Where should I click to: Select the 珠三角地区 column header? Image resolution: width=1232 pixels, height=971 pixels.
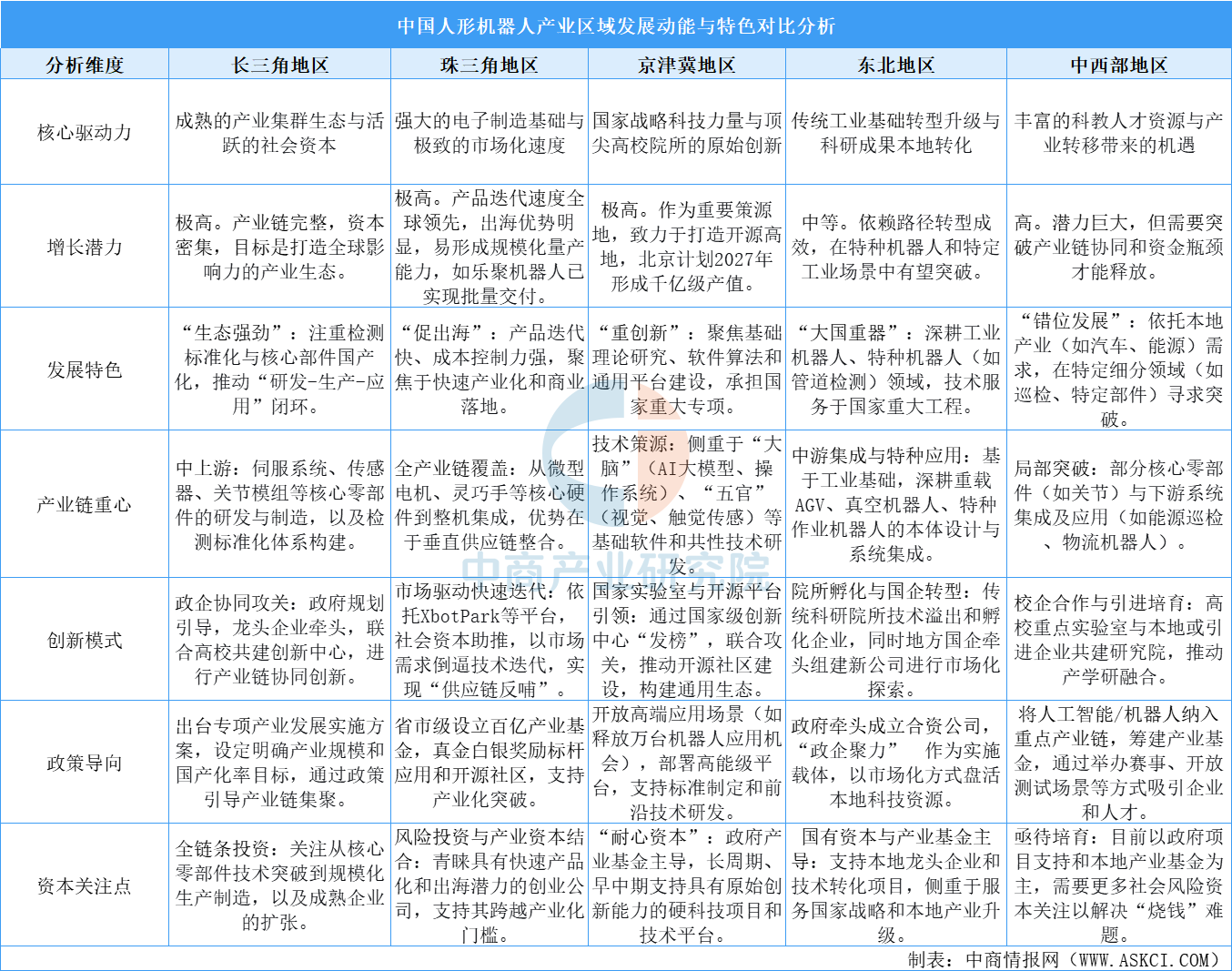[x=490, y=66]
